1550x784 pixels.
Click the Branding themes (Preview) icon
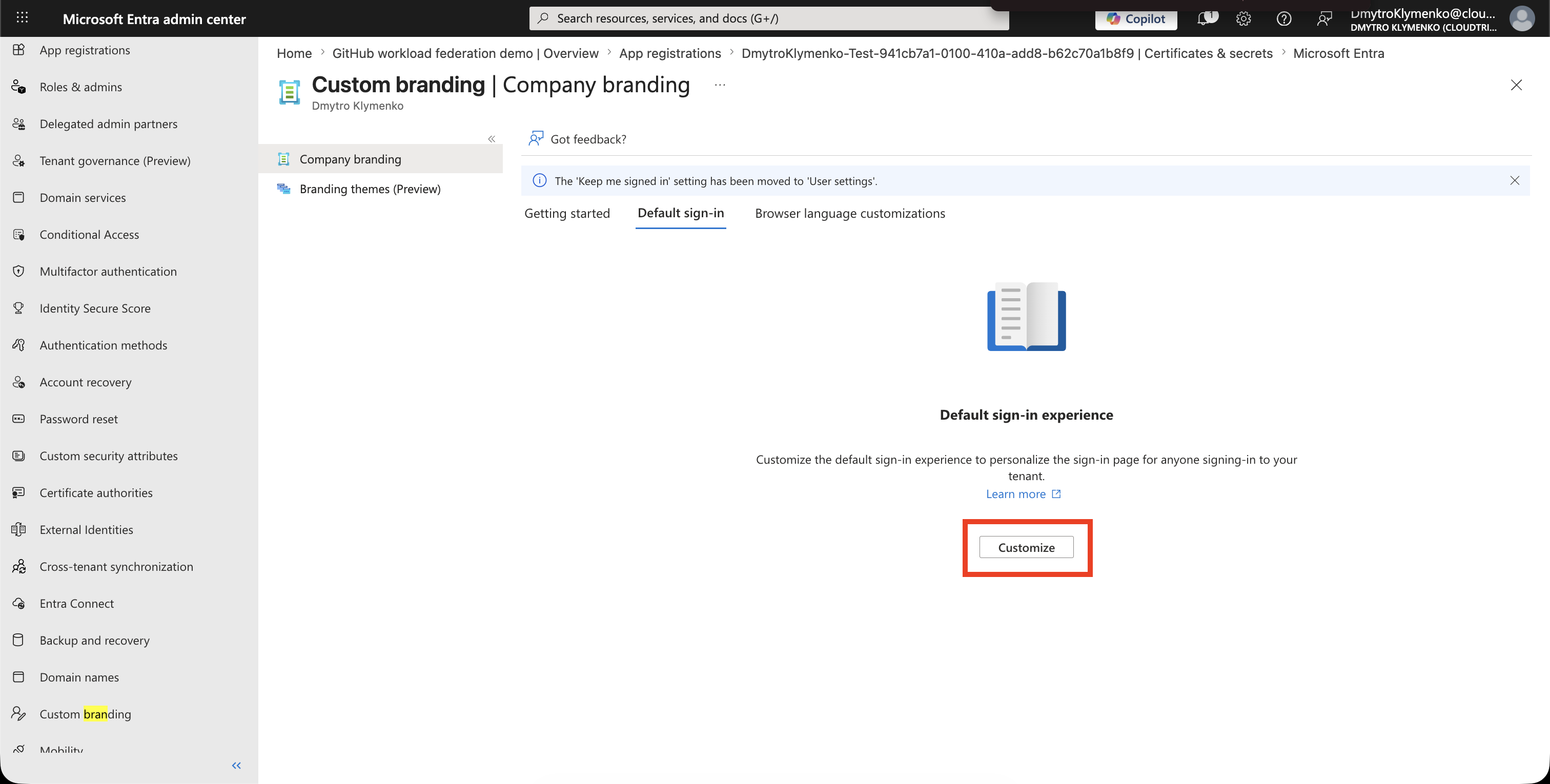click(x=283, y=189)
